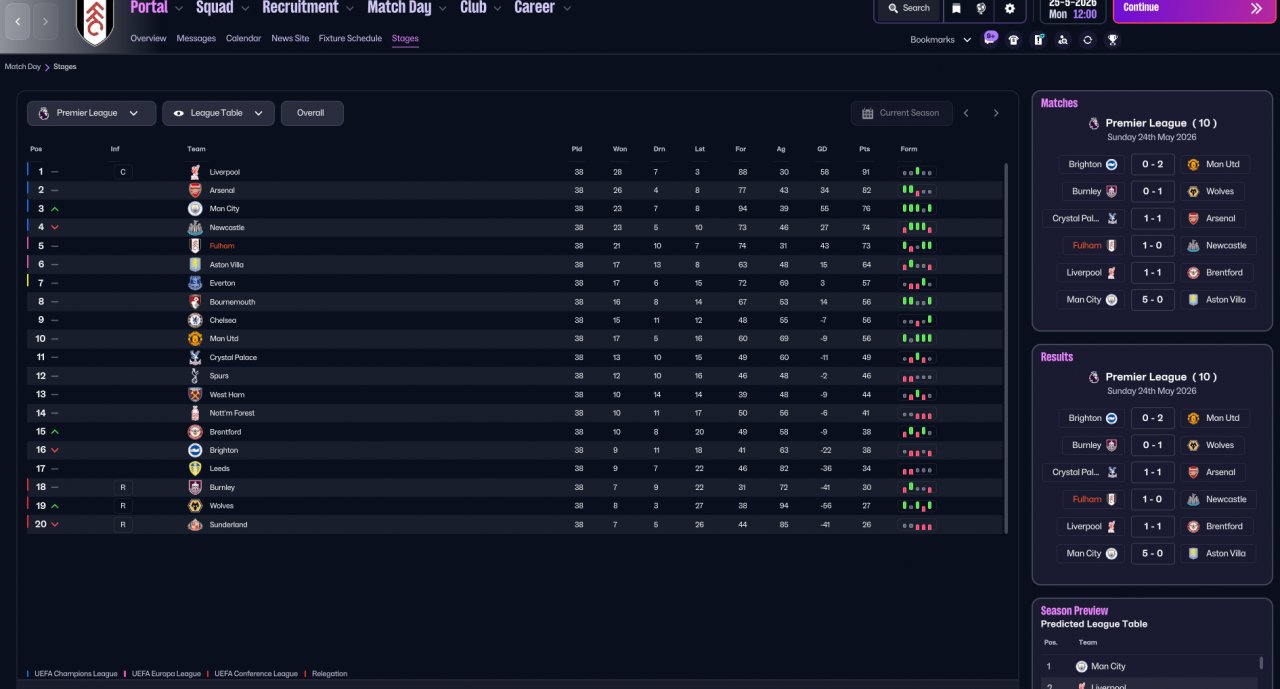Click the circular arrows transfer icon
1280x689 pixels.
click(1087, 40)
